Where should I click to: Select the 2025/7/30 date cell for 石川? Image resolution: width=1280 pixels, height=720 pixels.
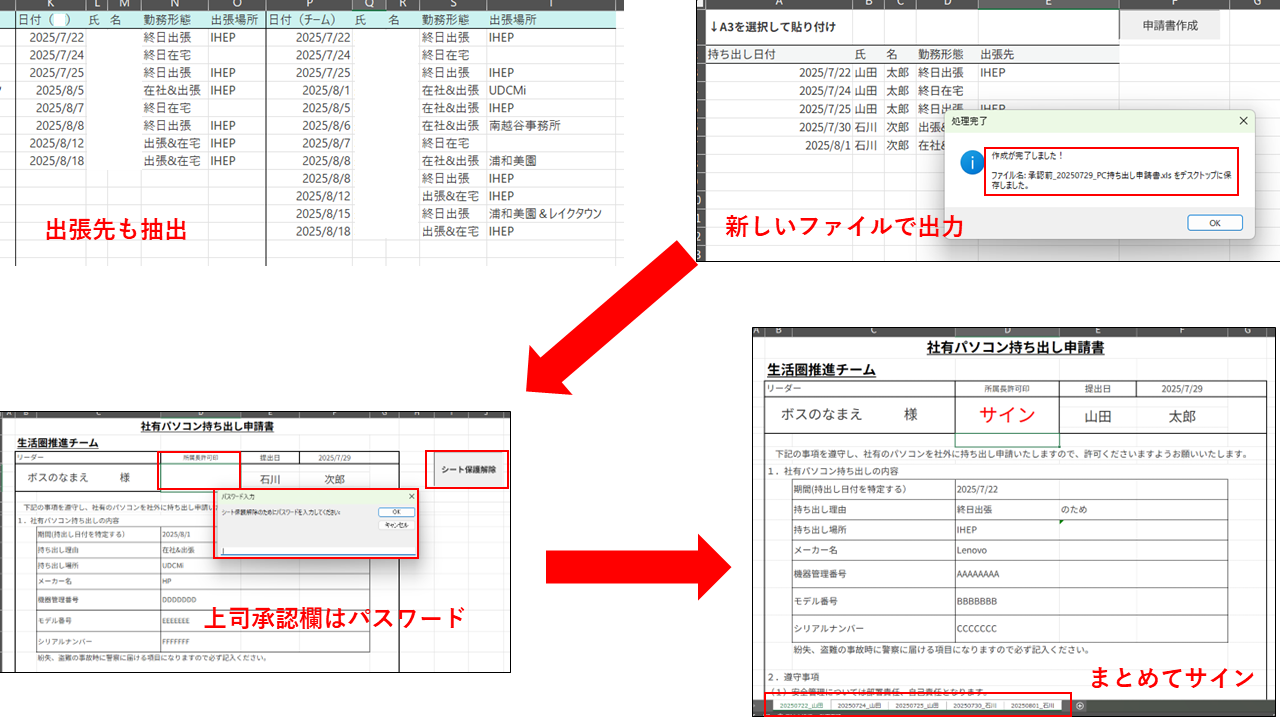(x=778, y=127)
